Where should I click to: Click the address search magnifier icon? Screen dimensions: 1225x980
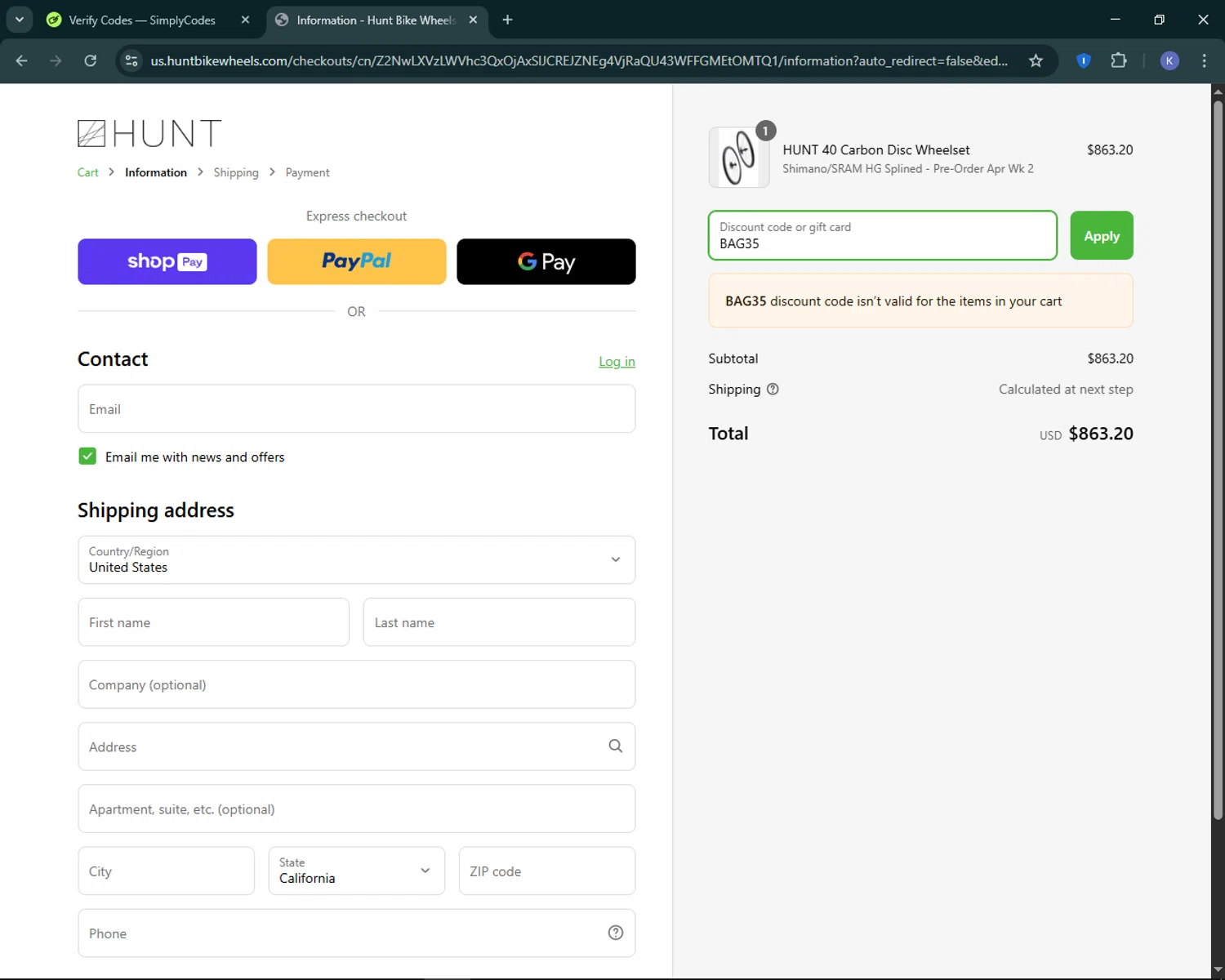pos(616,746)
